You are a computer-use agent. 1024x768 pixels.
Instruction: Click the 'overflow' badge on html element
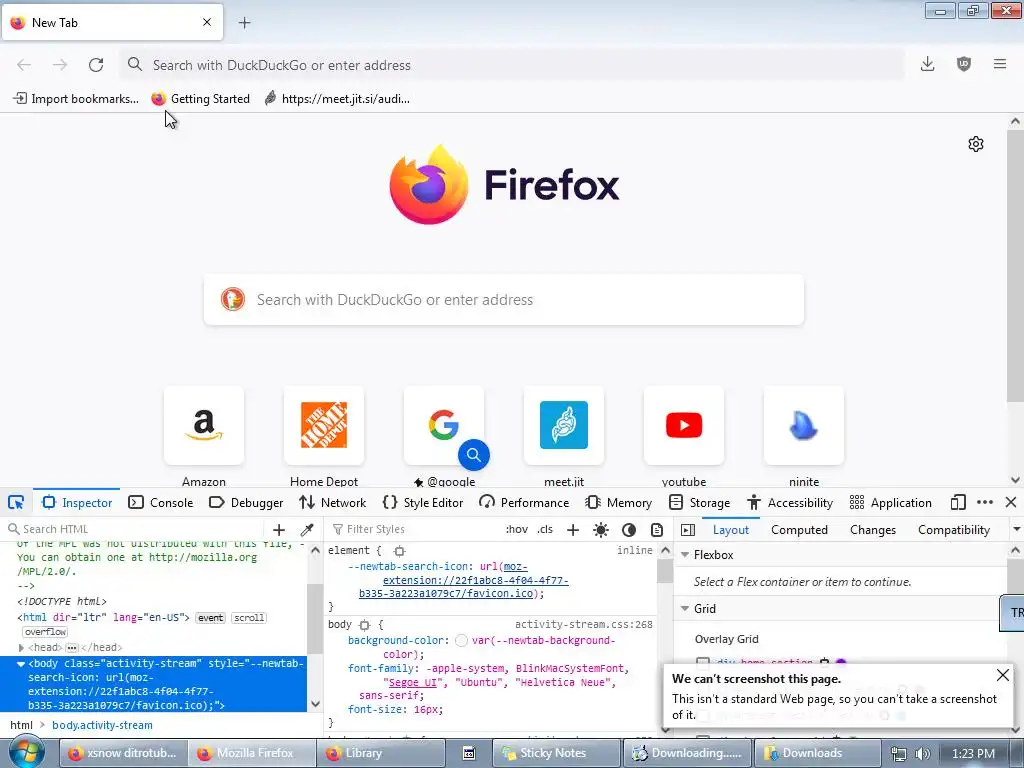pos(45,632)
